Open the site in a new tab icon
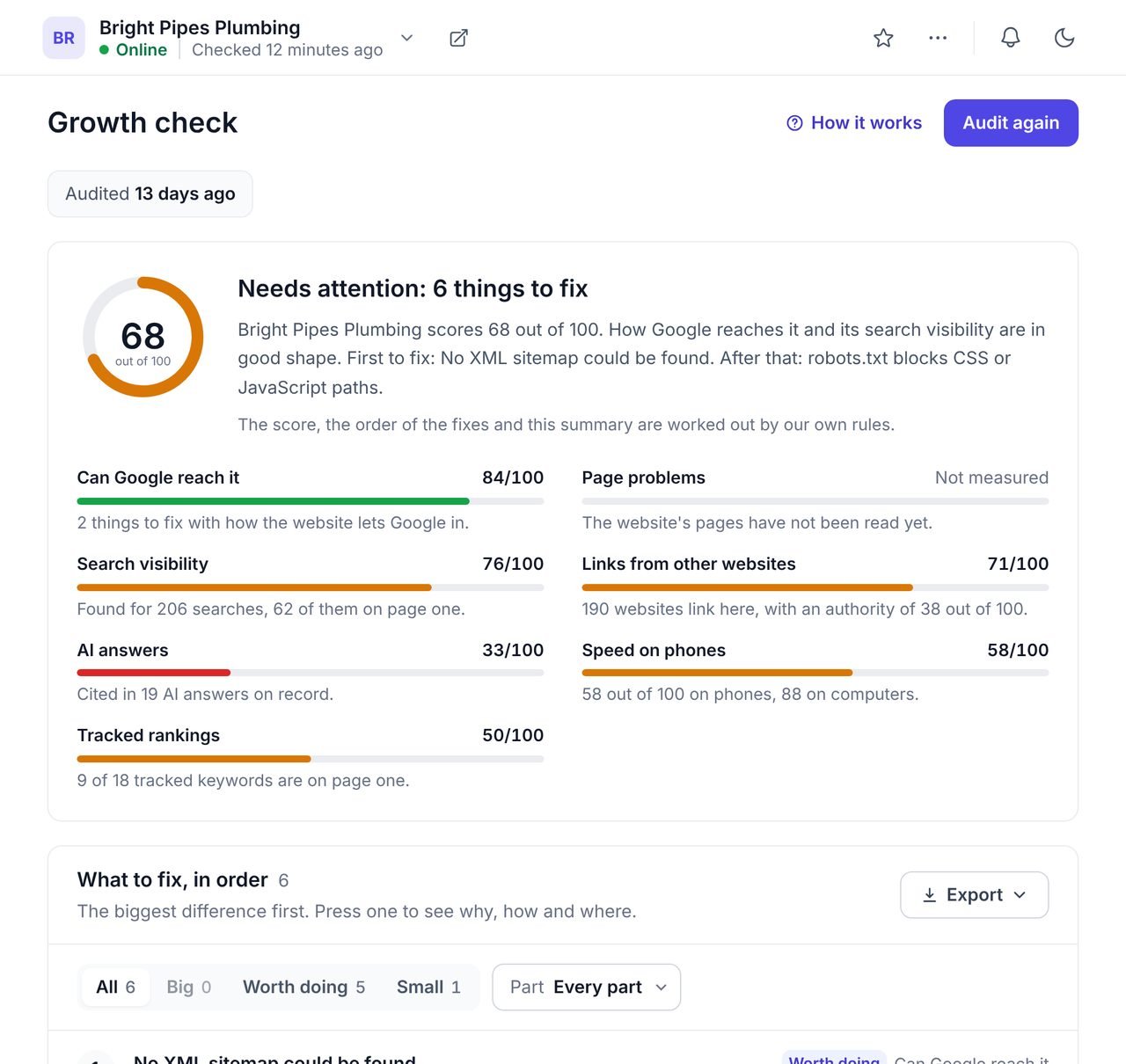1126x1064 pixels. [x=458, y=38]
